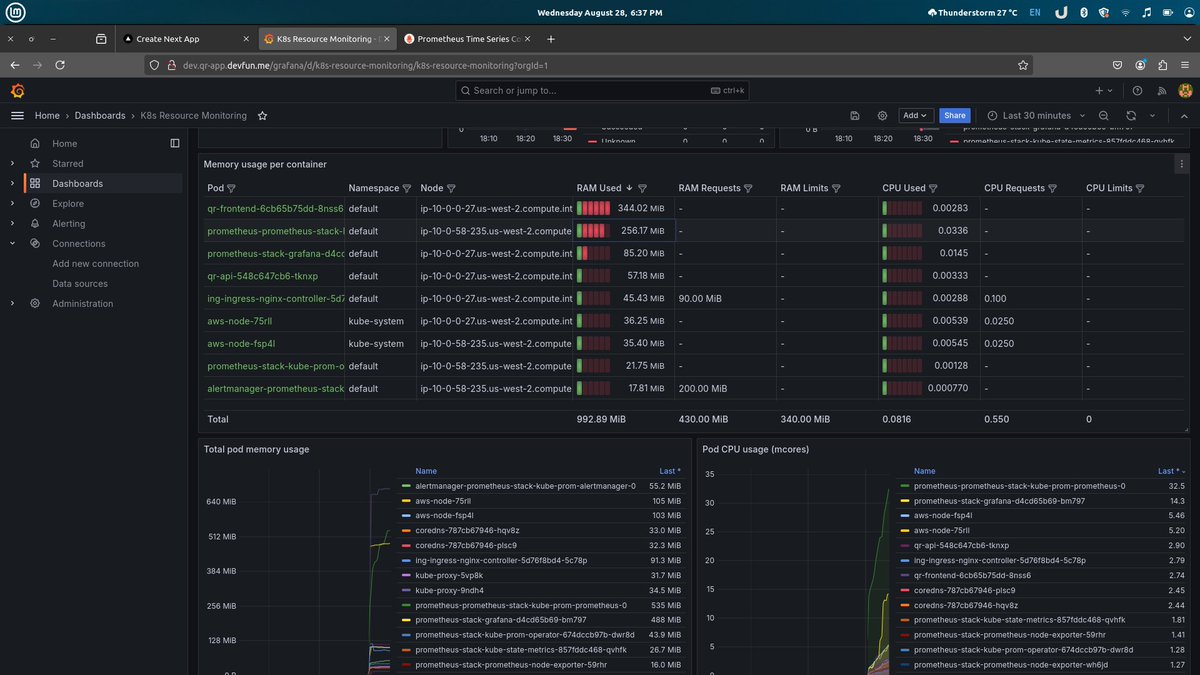Open the Firefox application menu
Screen dimensions: 1200x675
coord(1183,65)
